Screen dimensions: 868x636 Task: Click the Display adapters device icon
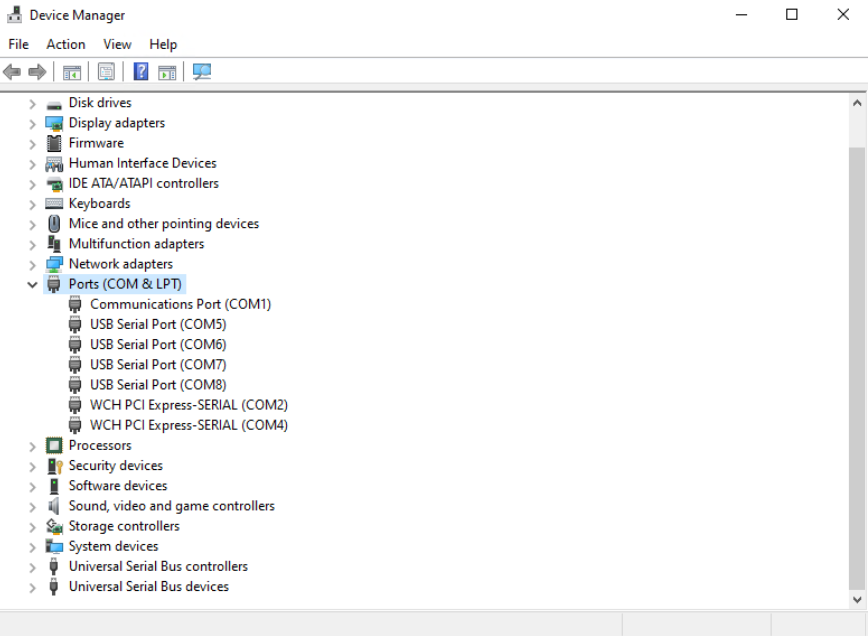[54, 123]
